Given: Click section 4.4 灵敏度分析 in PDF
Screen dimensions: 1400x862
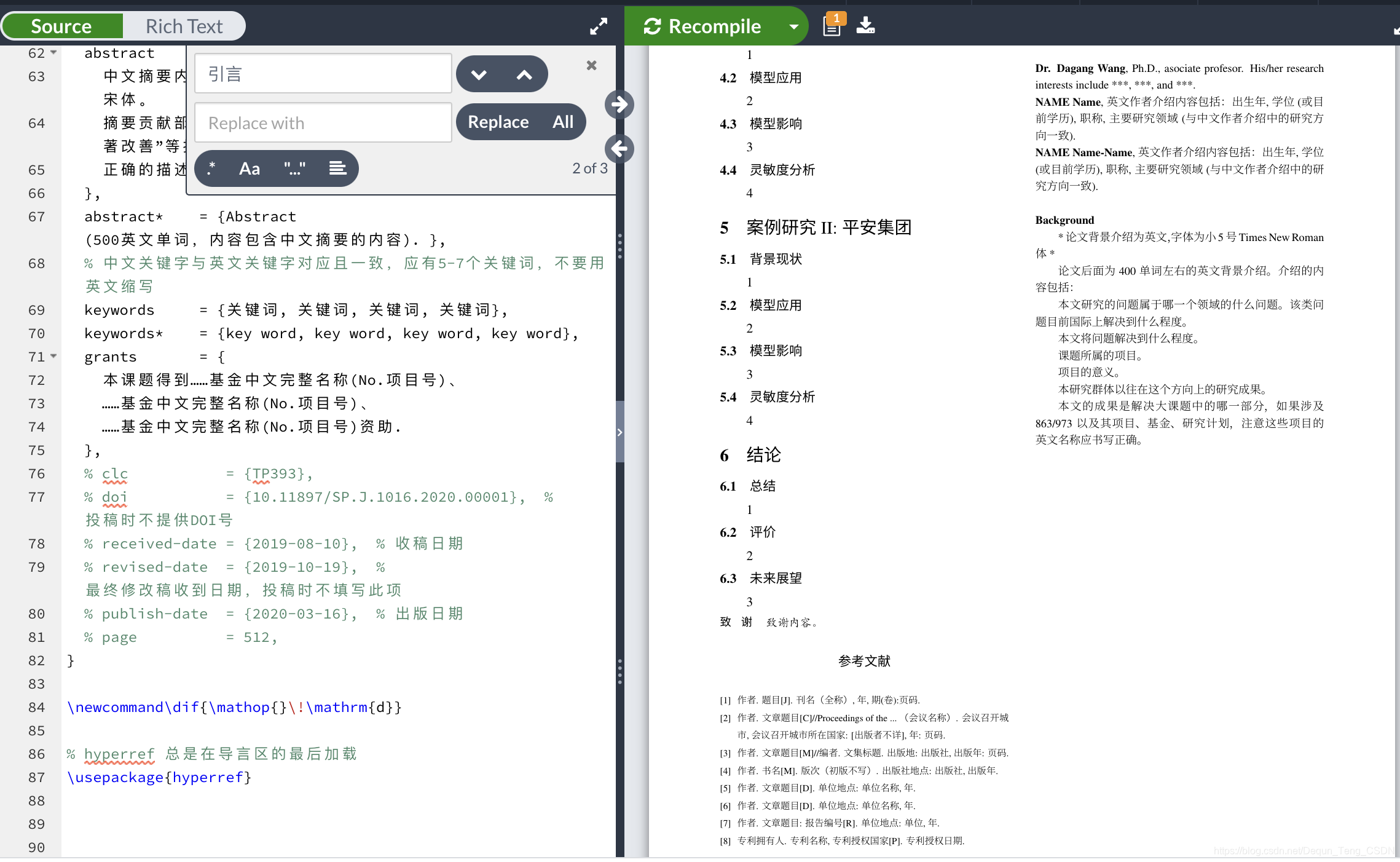Looking at the screenshot, I should tap(767, 170).
